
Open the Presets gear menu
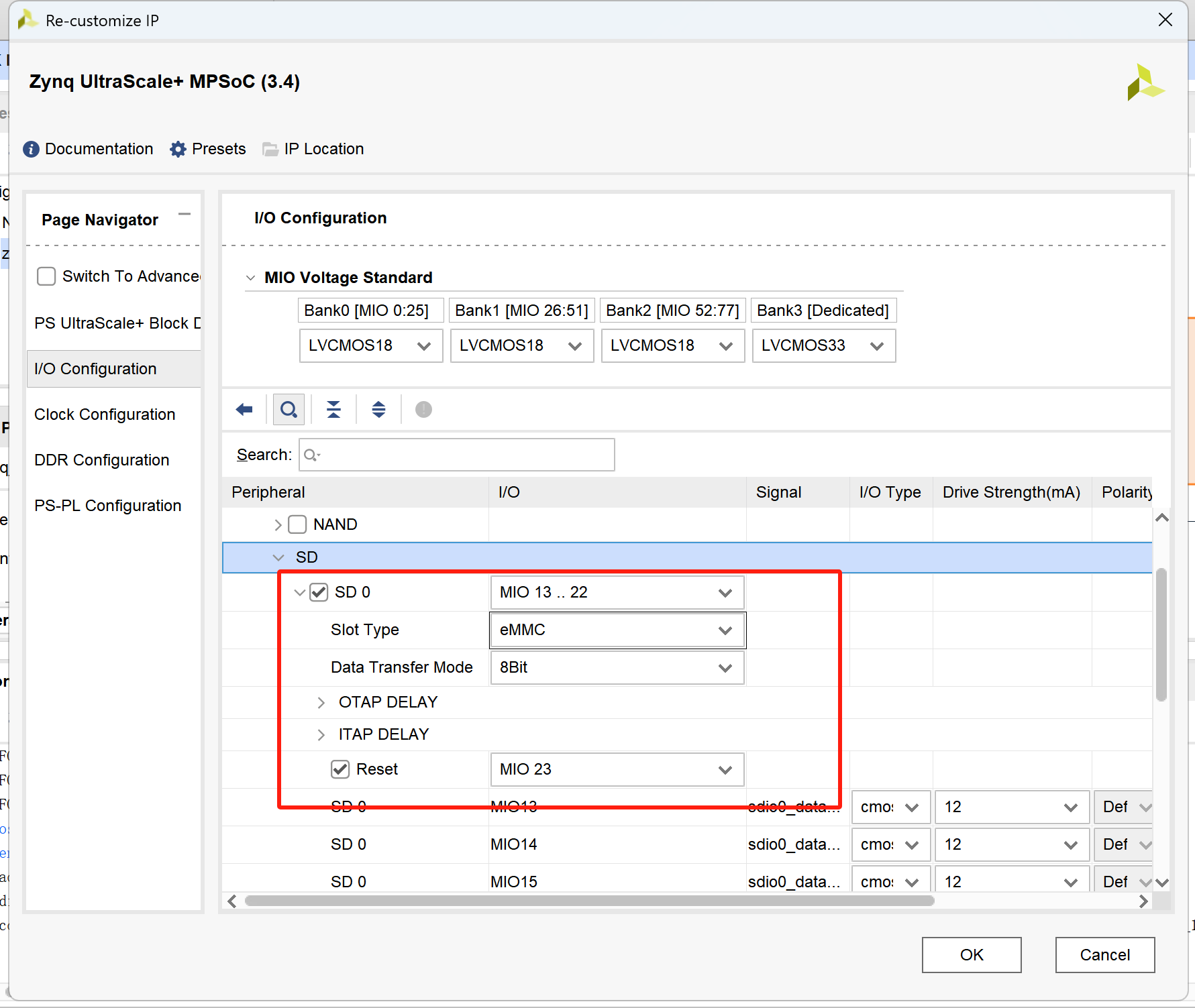[x=208, y=149]
